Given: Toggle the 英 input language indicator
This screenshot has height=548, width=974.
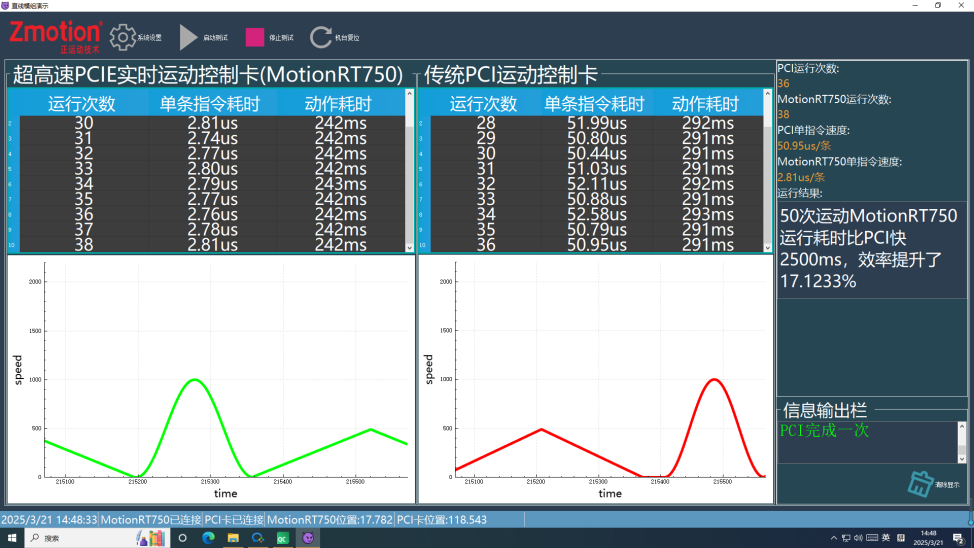Looking at the screenshot, I should tap(886, 538).
